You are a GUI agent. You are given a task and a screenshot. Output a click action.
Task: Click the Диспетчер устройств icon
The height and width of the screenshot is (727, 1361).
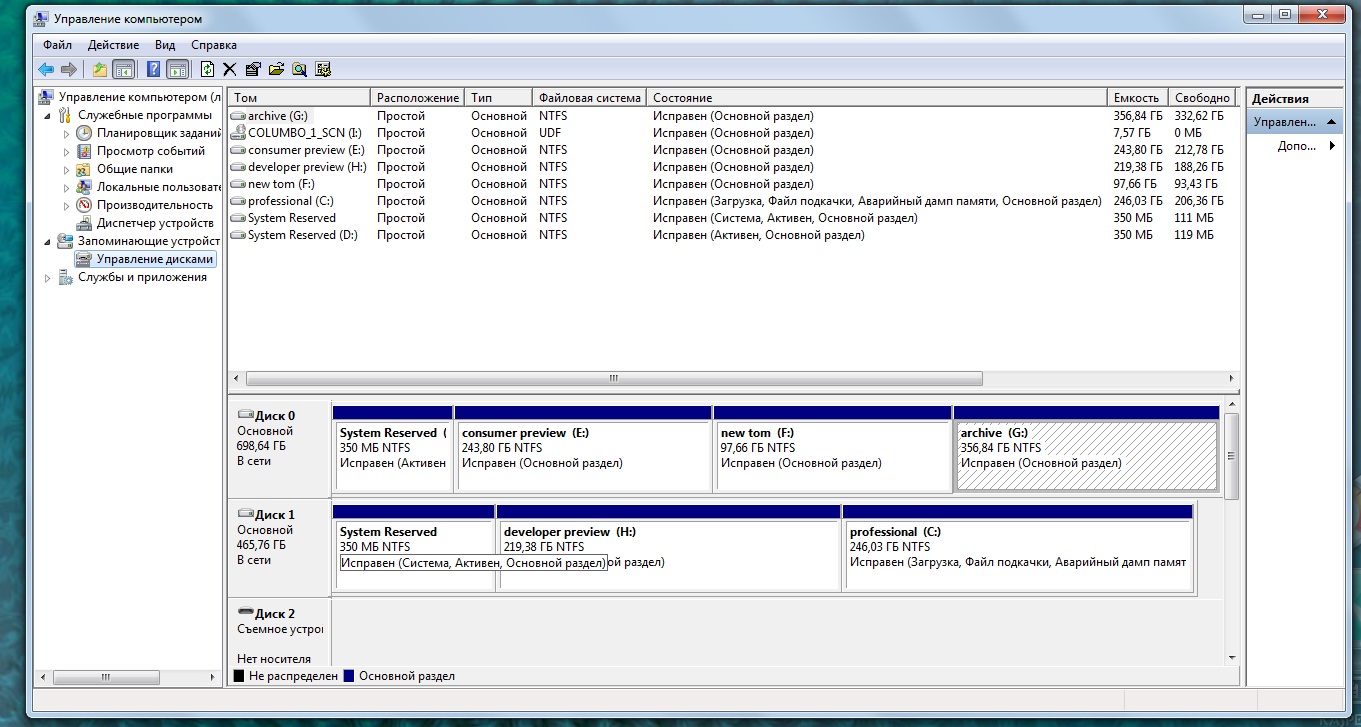[x=84, y=223]
